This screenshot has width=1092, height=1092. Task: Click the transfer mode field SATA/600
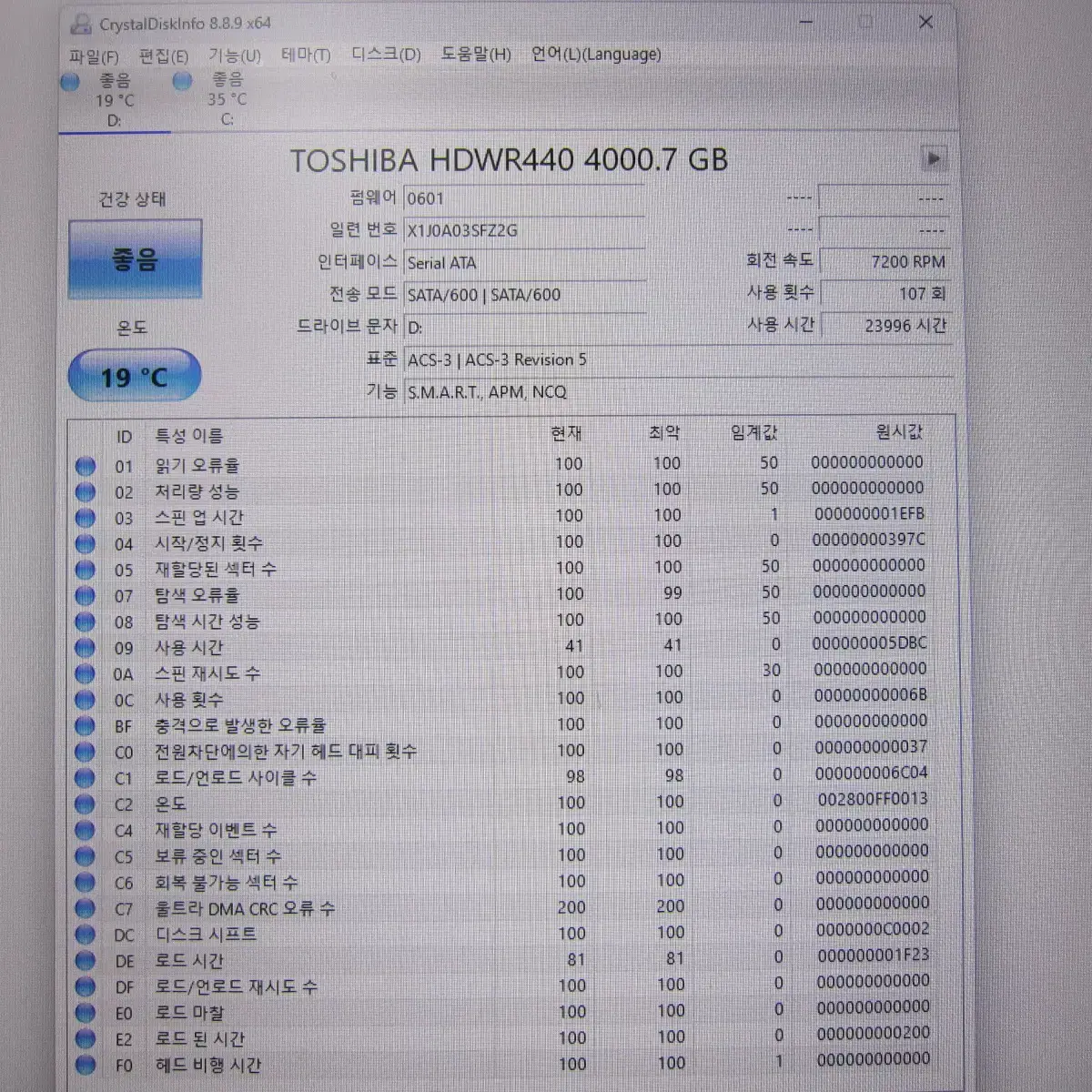pyautogui.click(x=524, y=295)
